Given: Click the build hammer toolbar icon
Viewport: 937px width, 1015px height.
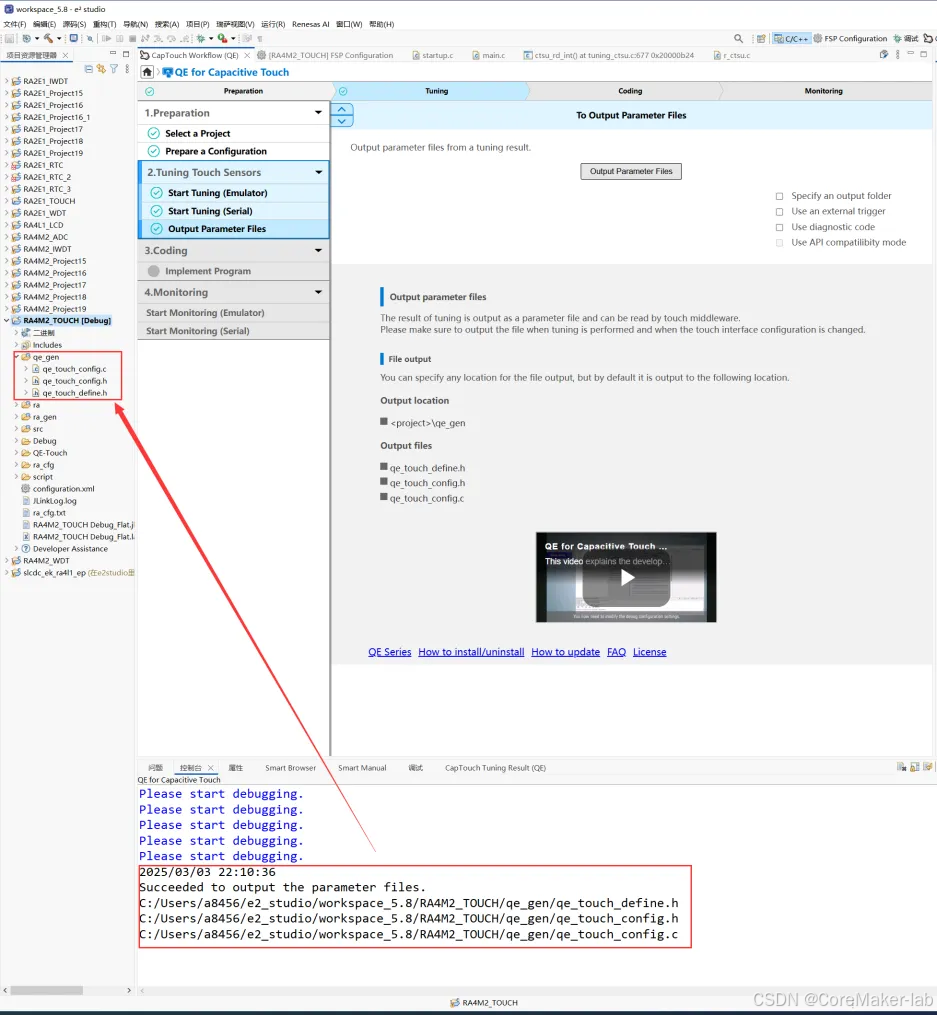Looking at the screenshot, I should (49, 38).
